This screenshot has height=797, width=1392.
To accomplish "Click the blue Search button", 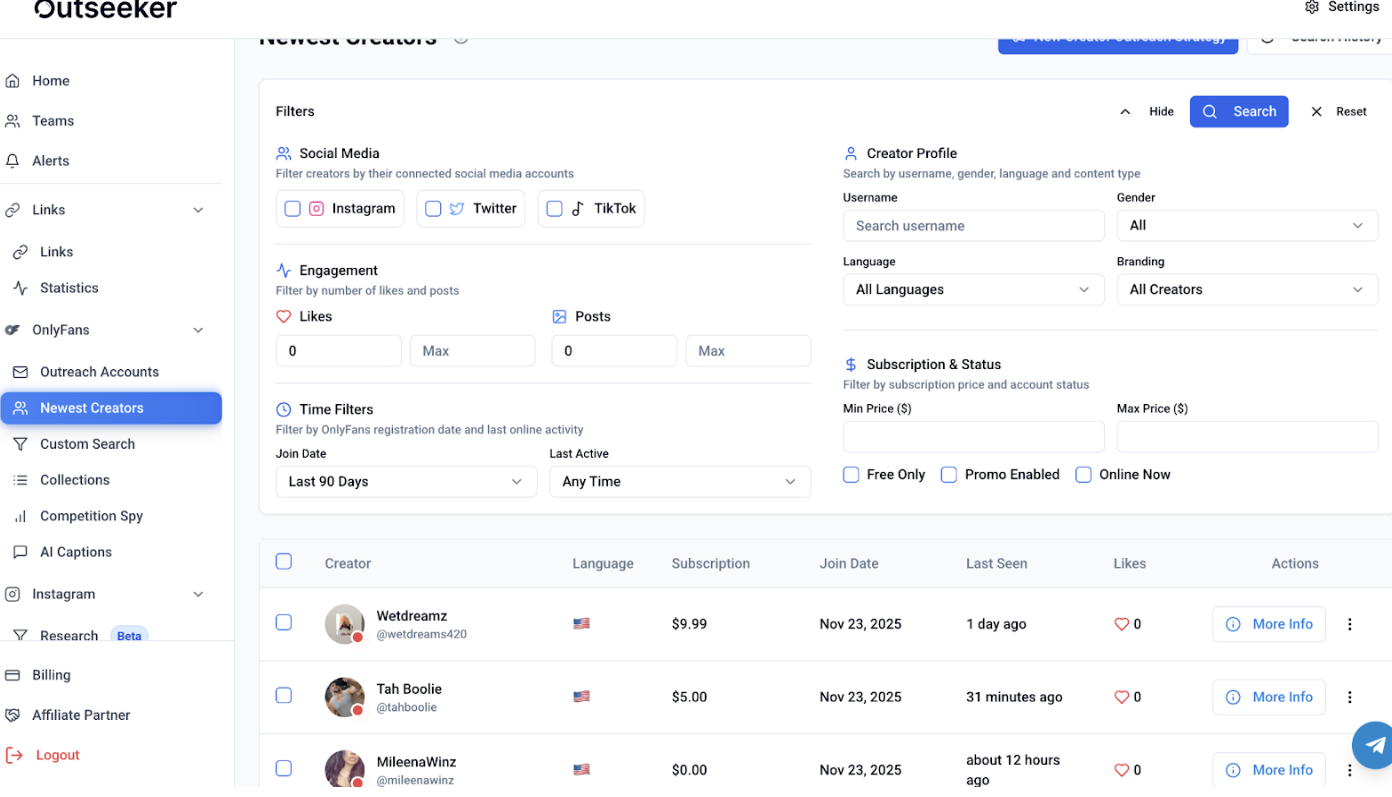I will pyautogui.click(x=1239, y=111).
